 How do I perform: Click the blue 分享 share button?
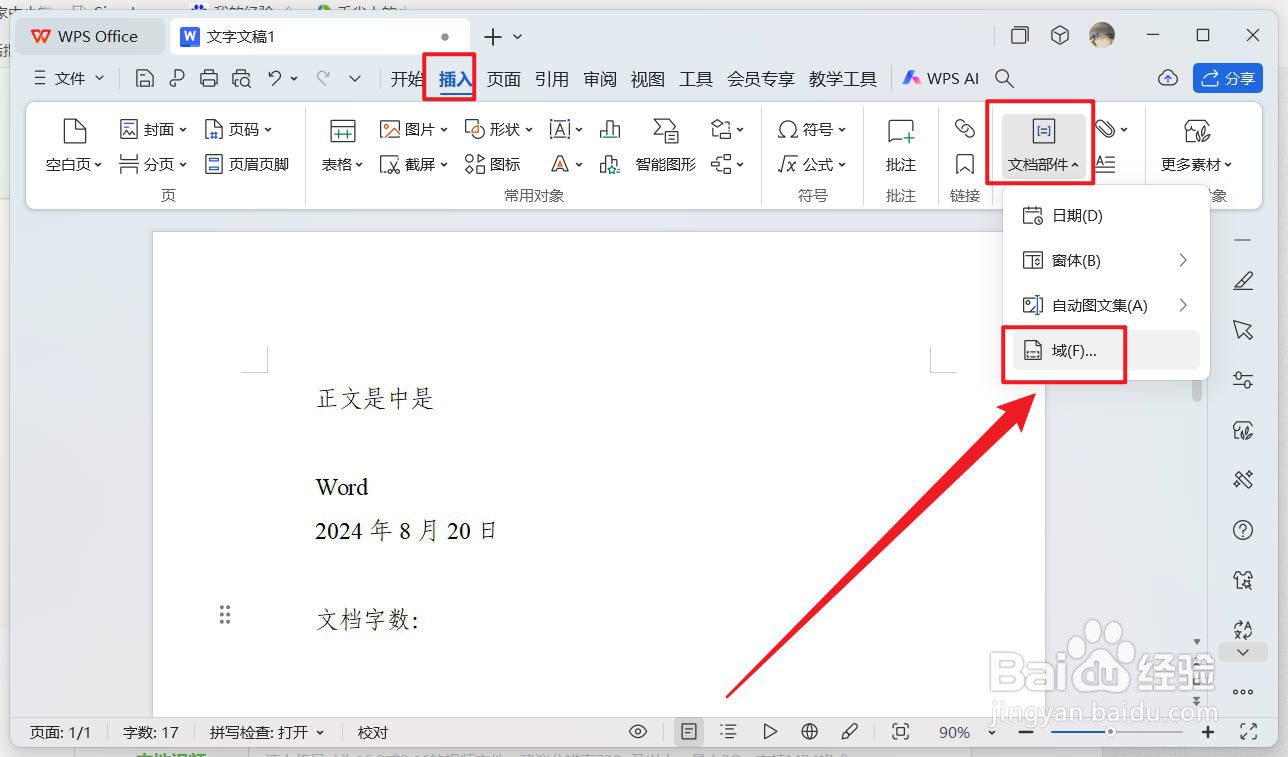click(x=1228, y=78)
